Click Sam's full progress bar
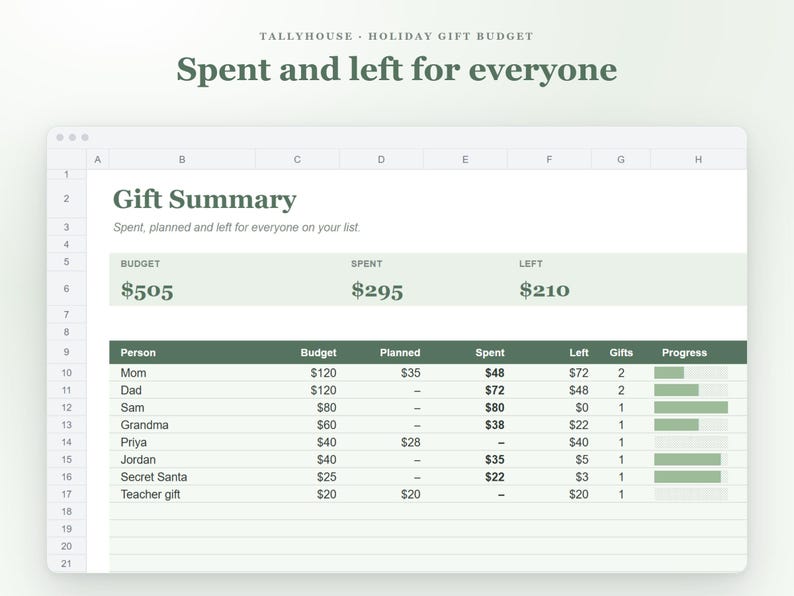This screenshot has height=596, width=794. (691, 408)
